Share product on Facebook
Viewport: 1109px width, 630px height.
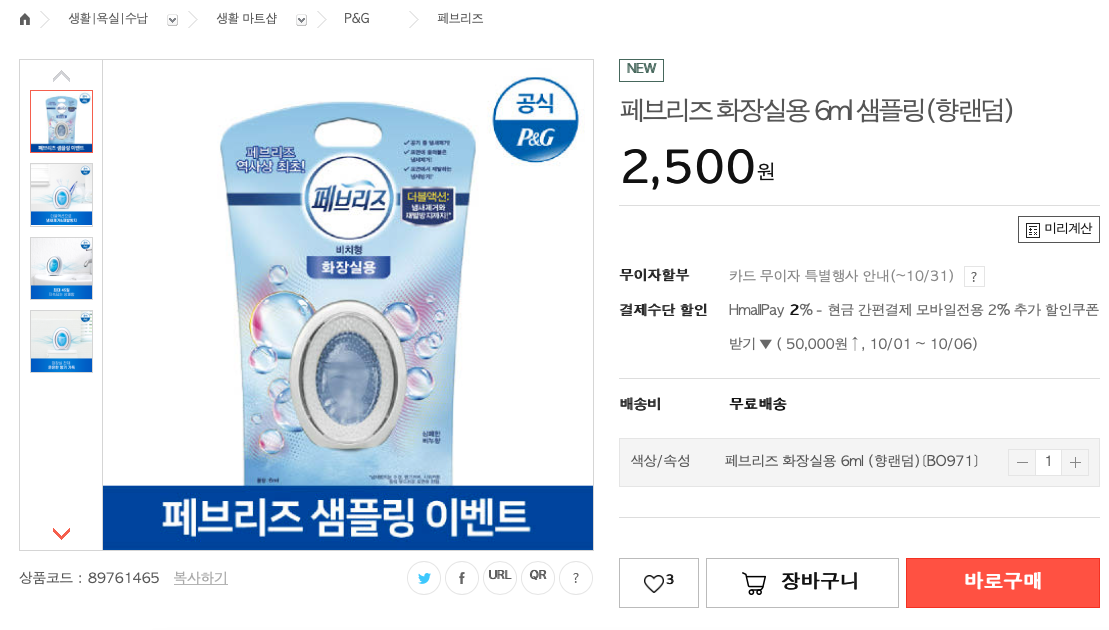pos(461,577)
